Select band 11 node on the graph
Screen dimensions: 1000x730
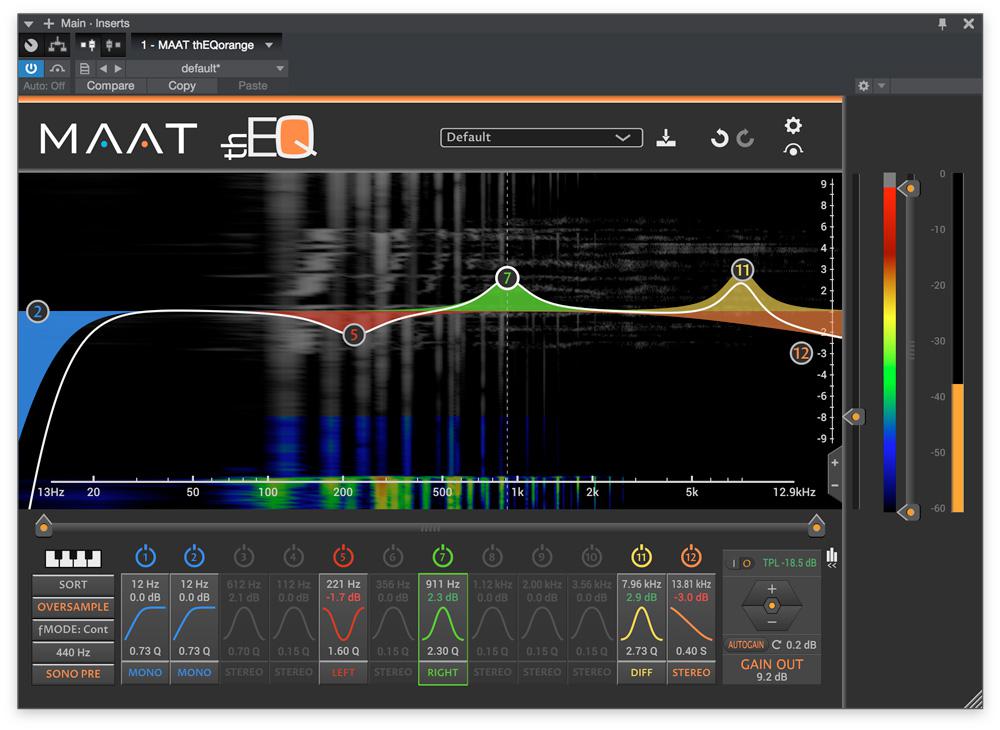(742, 270)
